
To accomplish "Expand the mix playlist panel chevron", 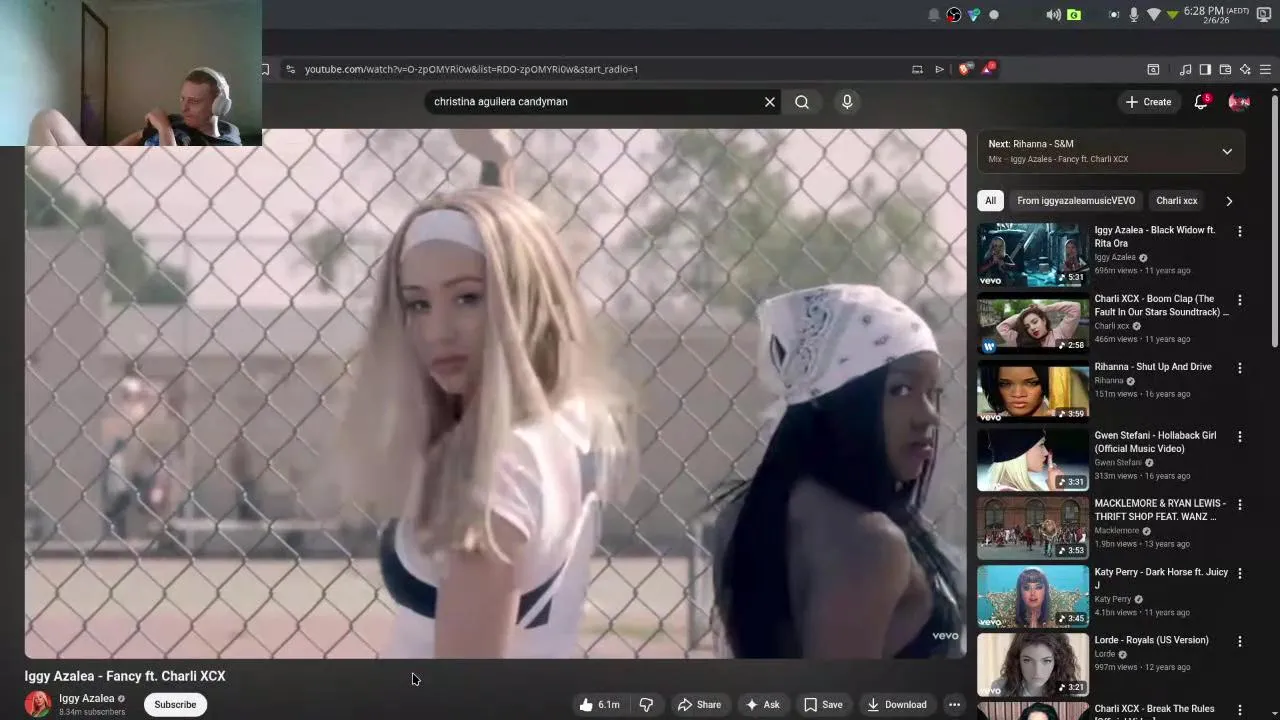I will (x=1227, y=152).
